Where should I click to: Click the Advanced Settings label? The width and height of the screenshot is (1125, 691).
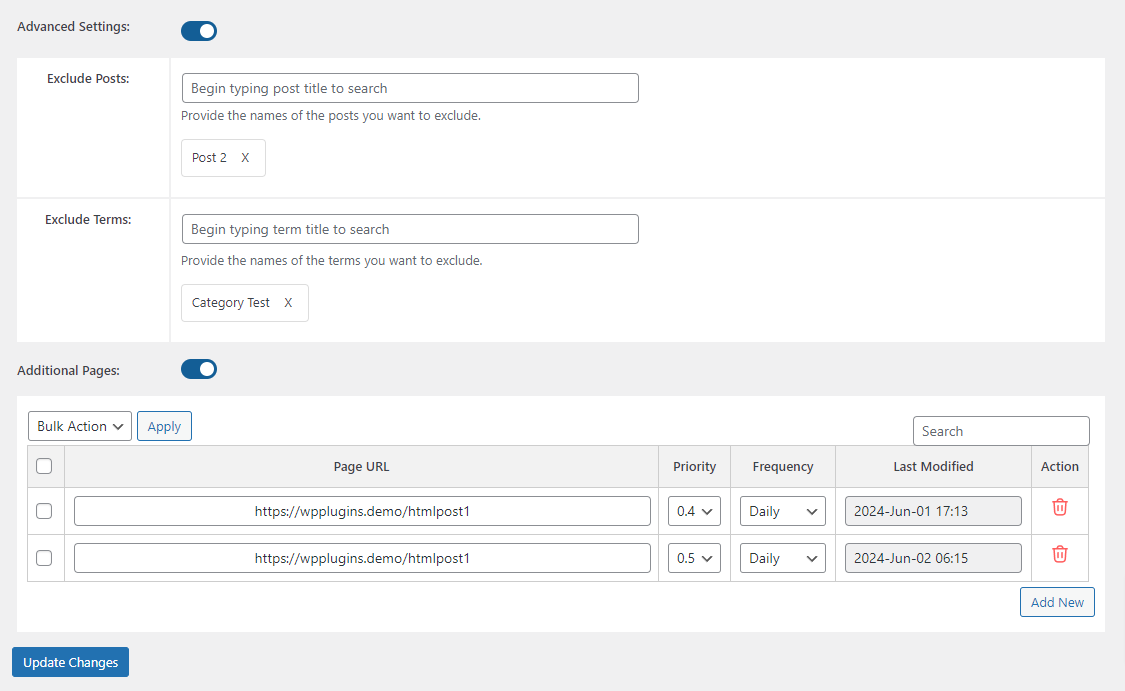pos(73,27)
